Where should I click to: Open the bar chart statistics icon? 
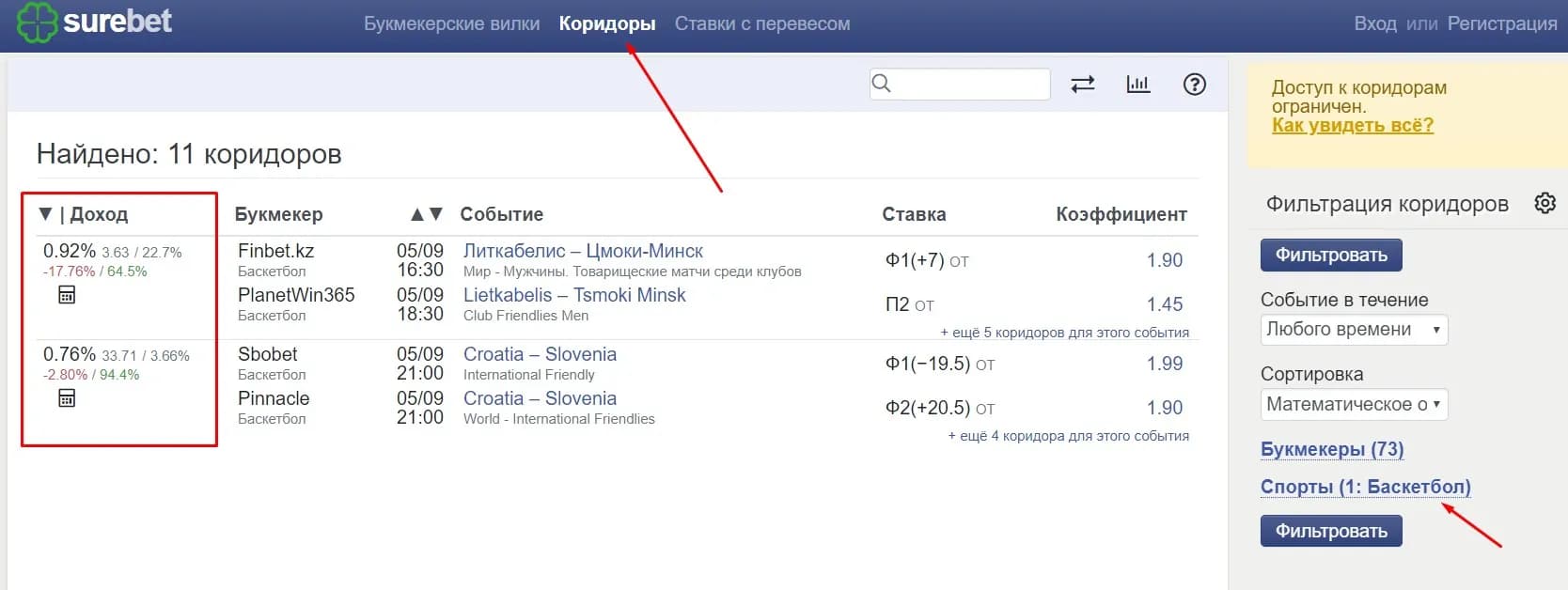[1138, 85]
